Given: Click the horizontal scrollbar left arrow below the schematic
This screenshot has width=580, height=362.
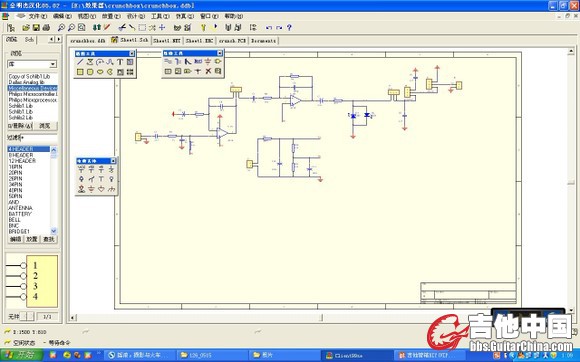Looking at the screenshot, I should point(73,317).
